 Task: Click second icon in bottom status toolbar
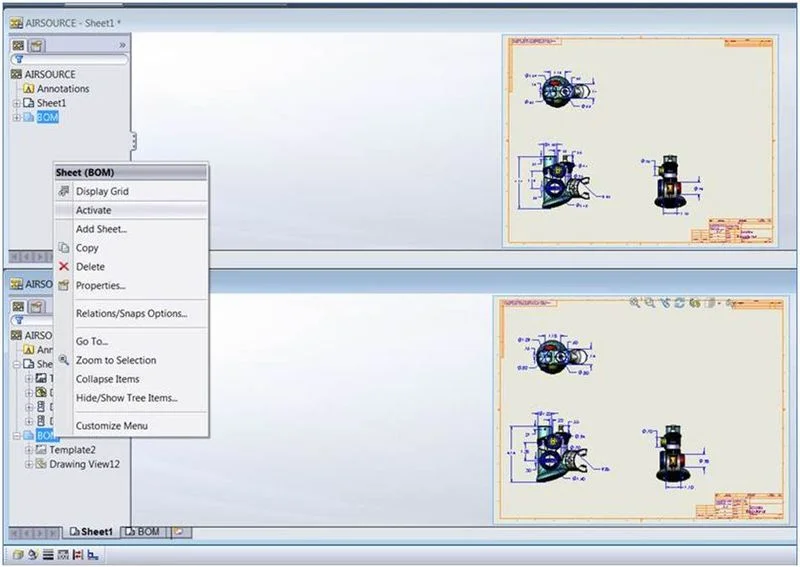(33, 555)
